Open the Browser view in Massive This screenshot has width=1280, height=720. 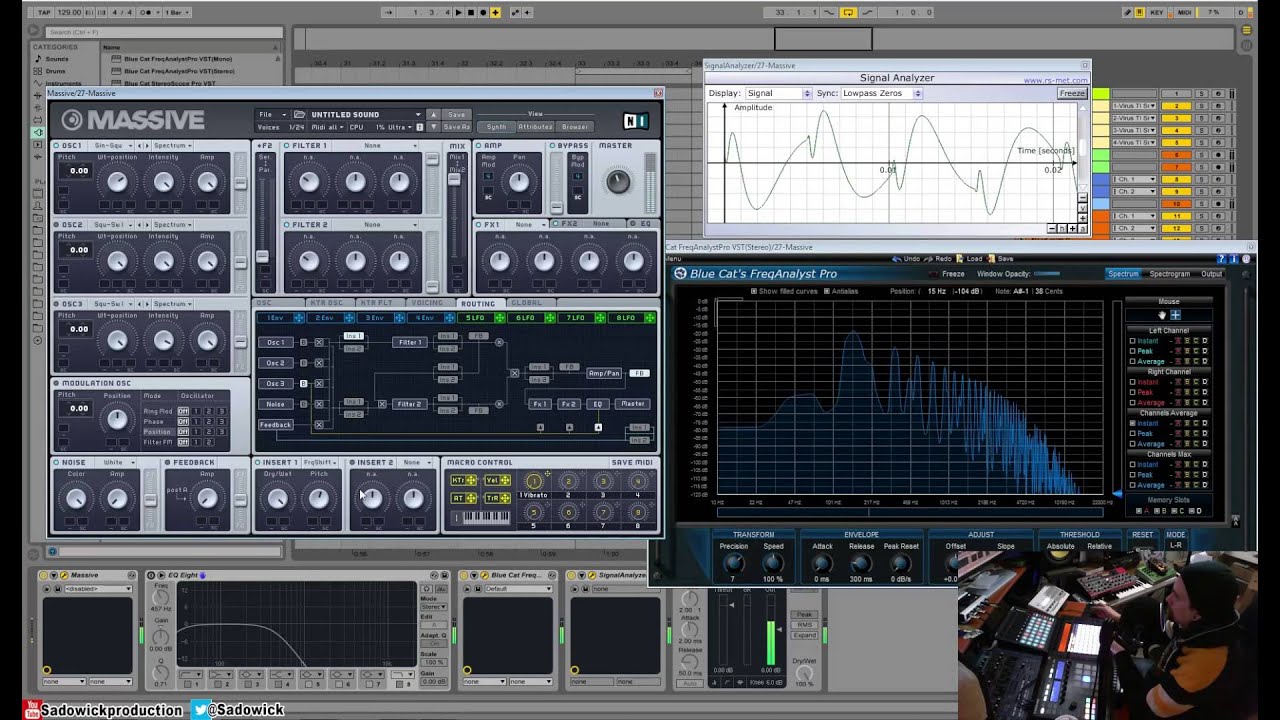pyautogui.click(x=574, y=127)
